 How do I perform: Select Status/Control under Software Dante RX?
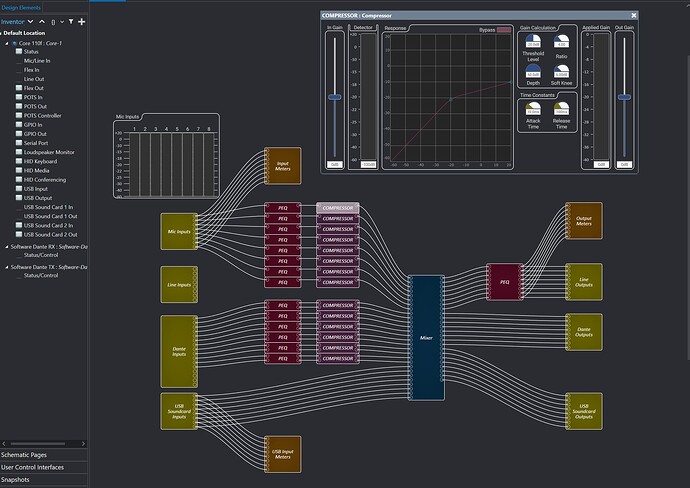click(41, 255)
